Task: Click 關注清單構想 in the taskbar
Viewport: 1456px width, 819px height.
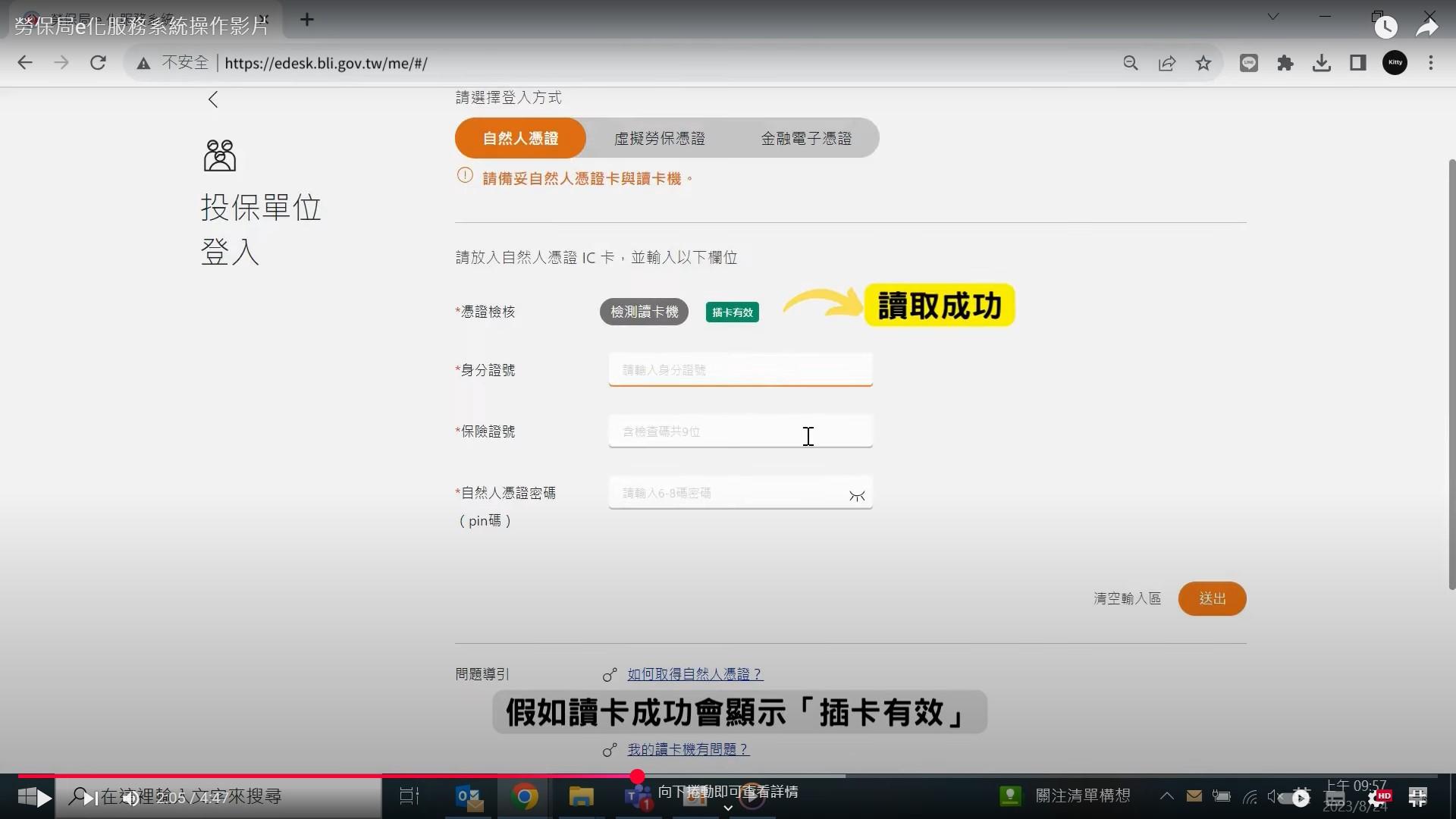Action: coord(1083,795)
